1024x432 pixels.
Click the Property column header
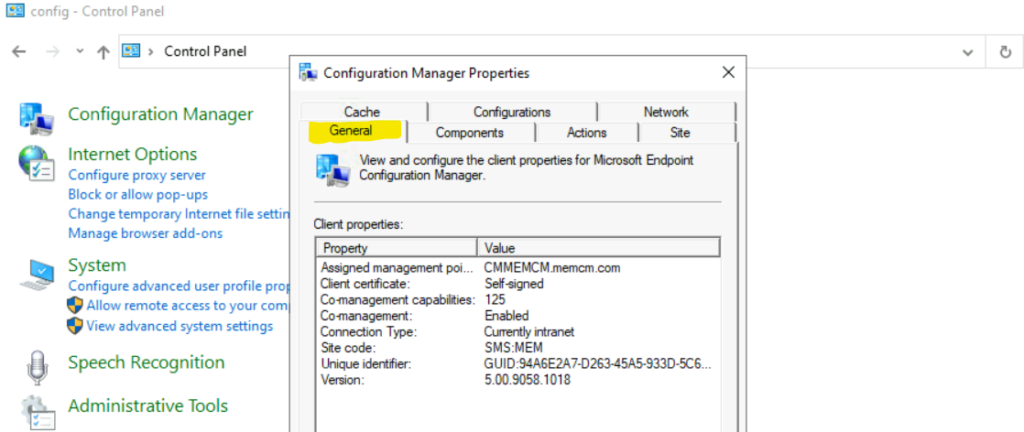[x=397, y=248]
